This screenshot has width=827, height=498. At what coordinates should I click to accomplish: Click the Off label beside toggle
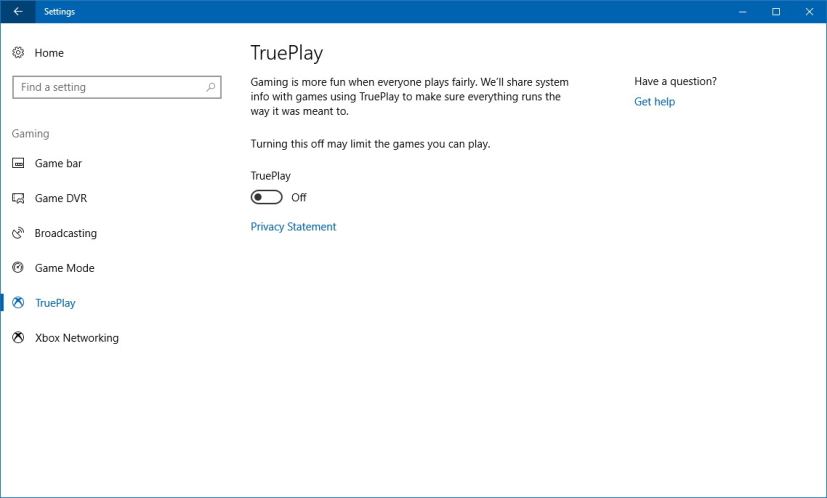click(299, 197)
